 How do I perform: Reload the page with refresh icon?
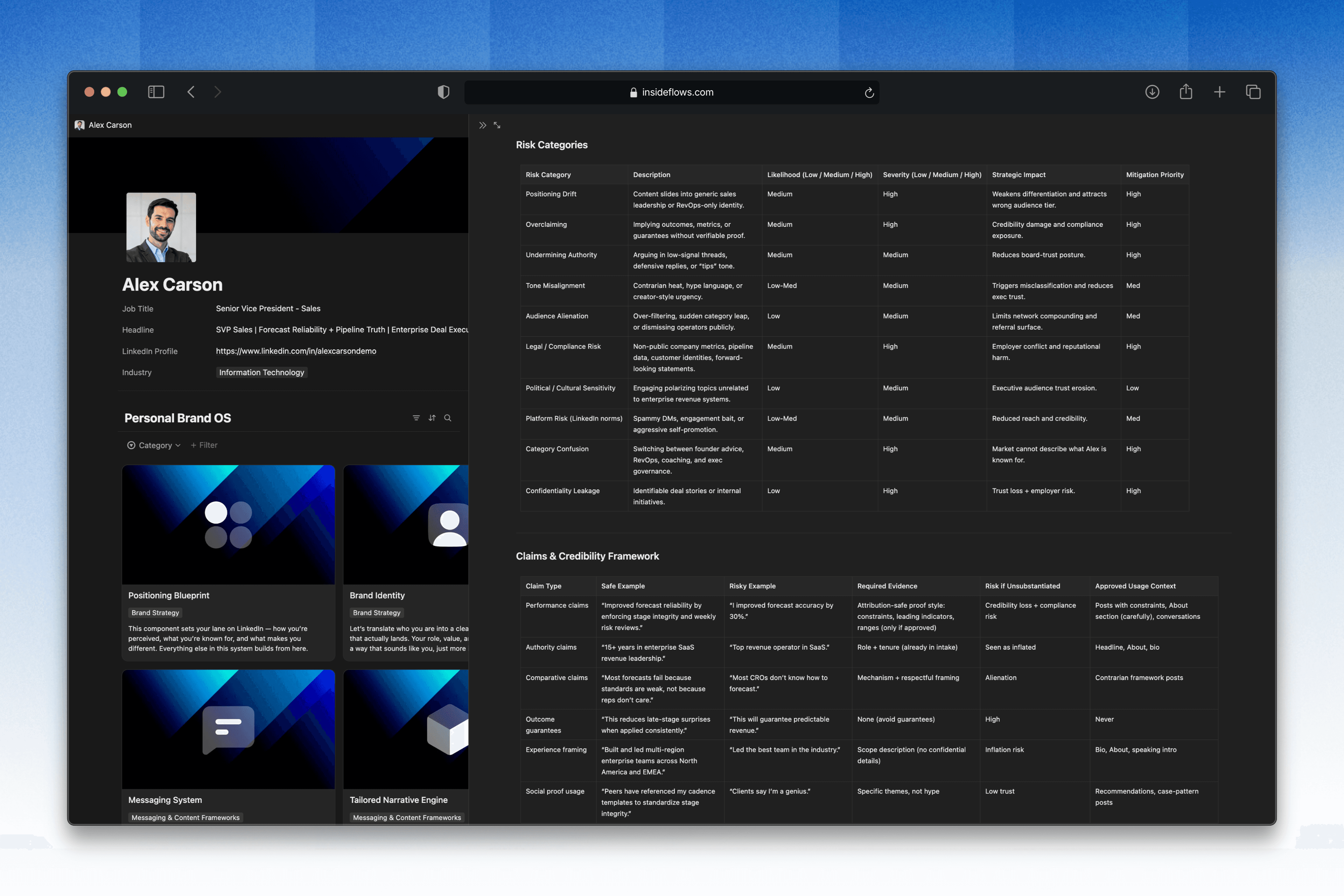coord(869,92)
